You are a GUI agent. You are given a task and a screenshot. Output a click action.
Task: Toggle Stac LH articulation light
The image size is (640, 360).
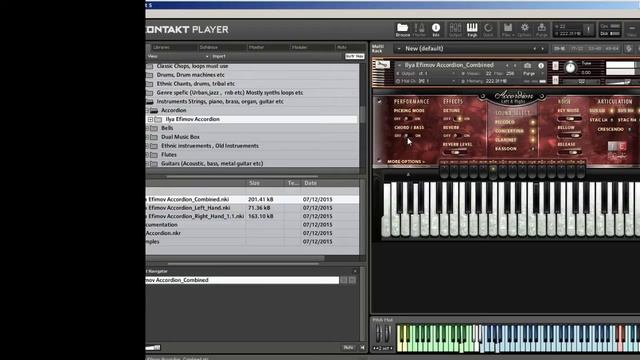(x=611, y=120)
